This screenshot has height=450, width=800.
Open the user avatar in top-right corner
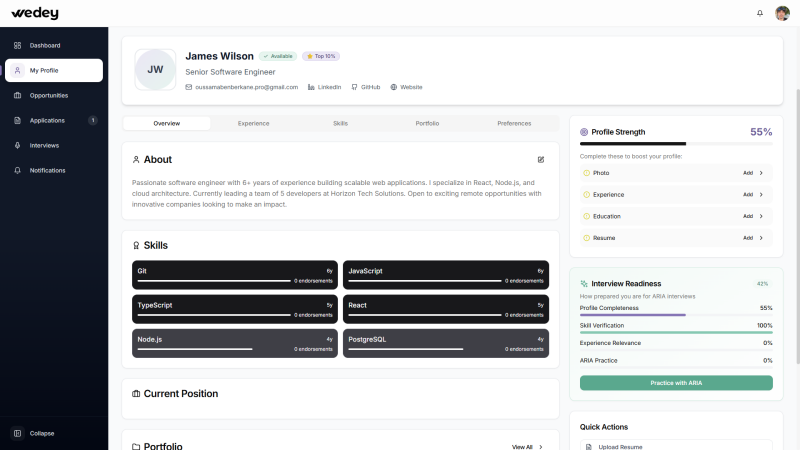pos(782,13)
